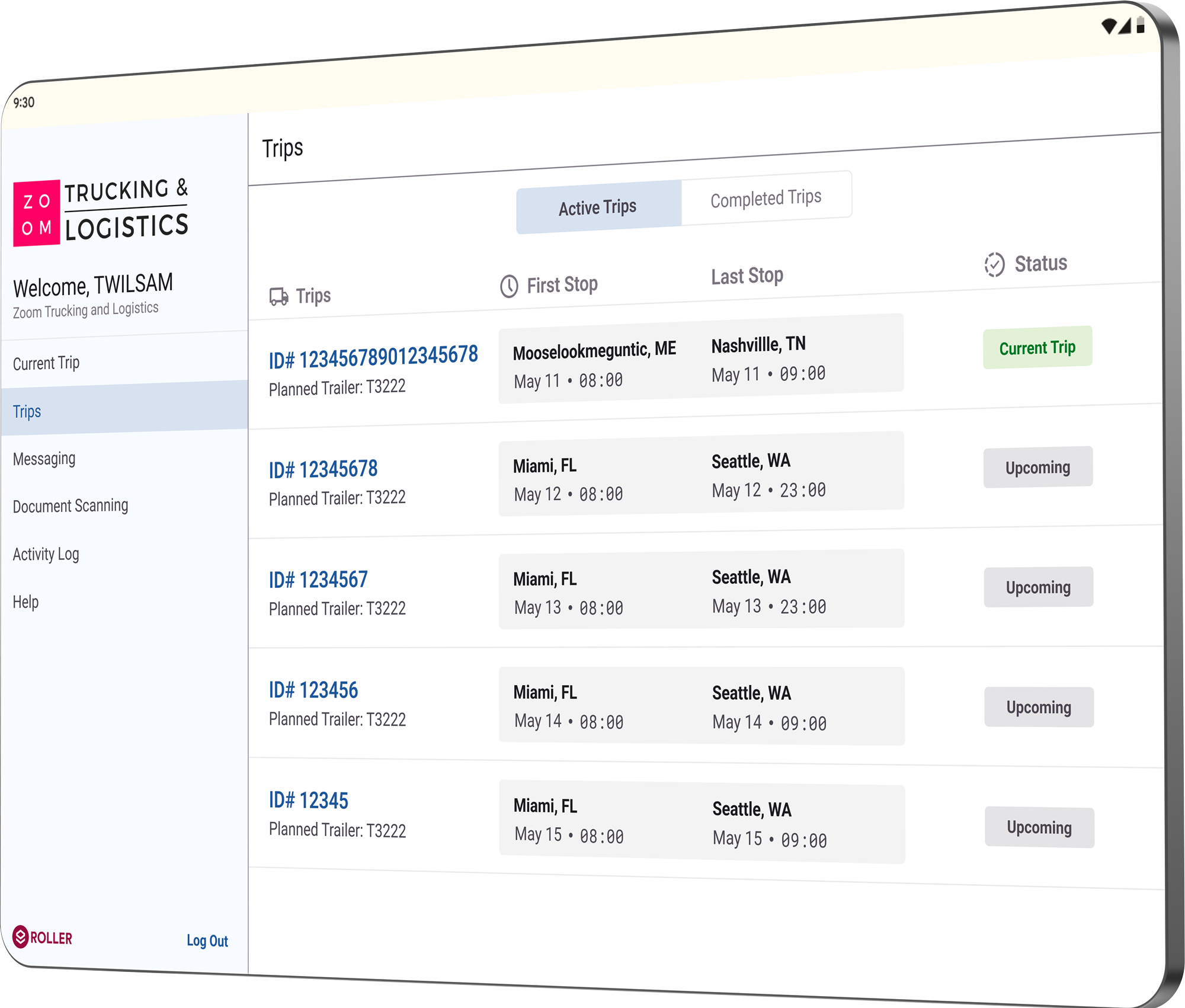Open trip ID# 123456789012345678
This screenshot has width=1185, height=1008.
tap(373, 357)
